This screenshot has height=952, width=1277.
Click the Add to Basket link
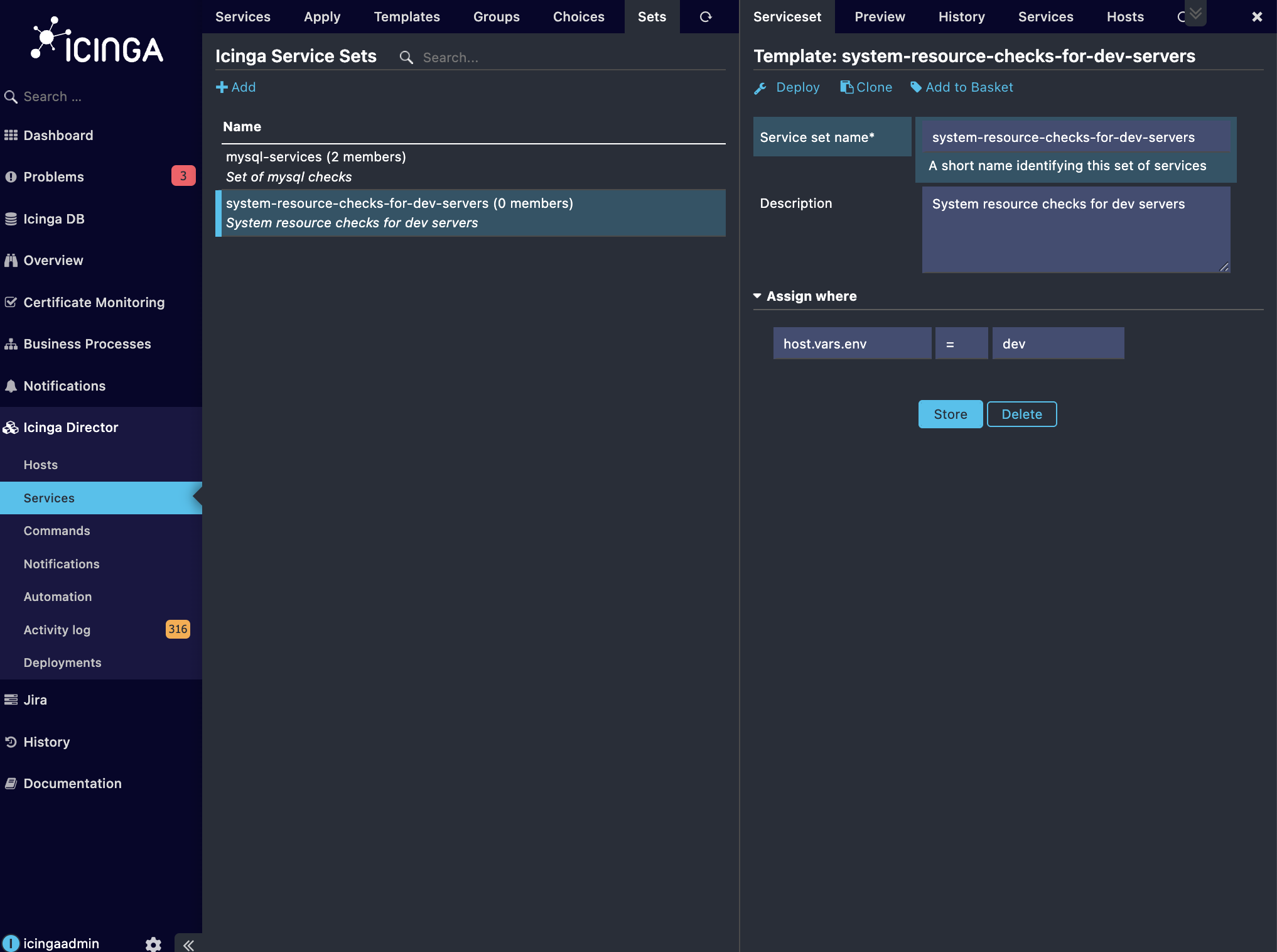tap(969, 87)
